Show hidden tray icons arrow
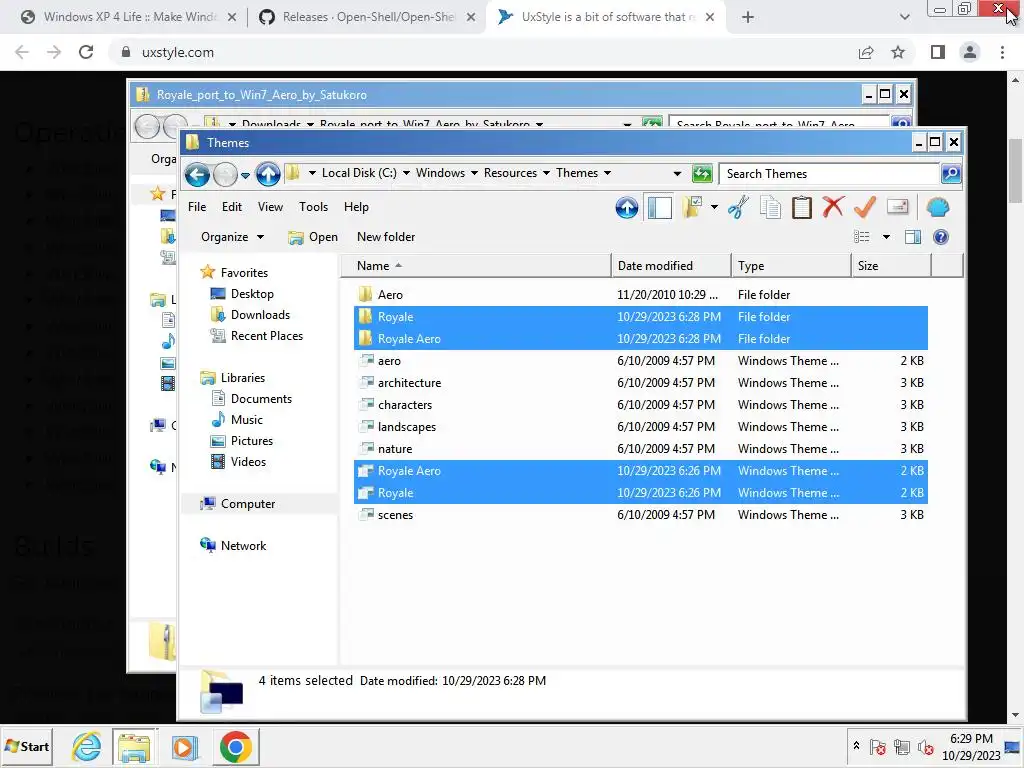 point(856,746)
